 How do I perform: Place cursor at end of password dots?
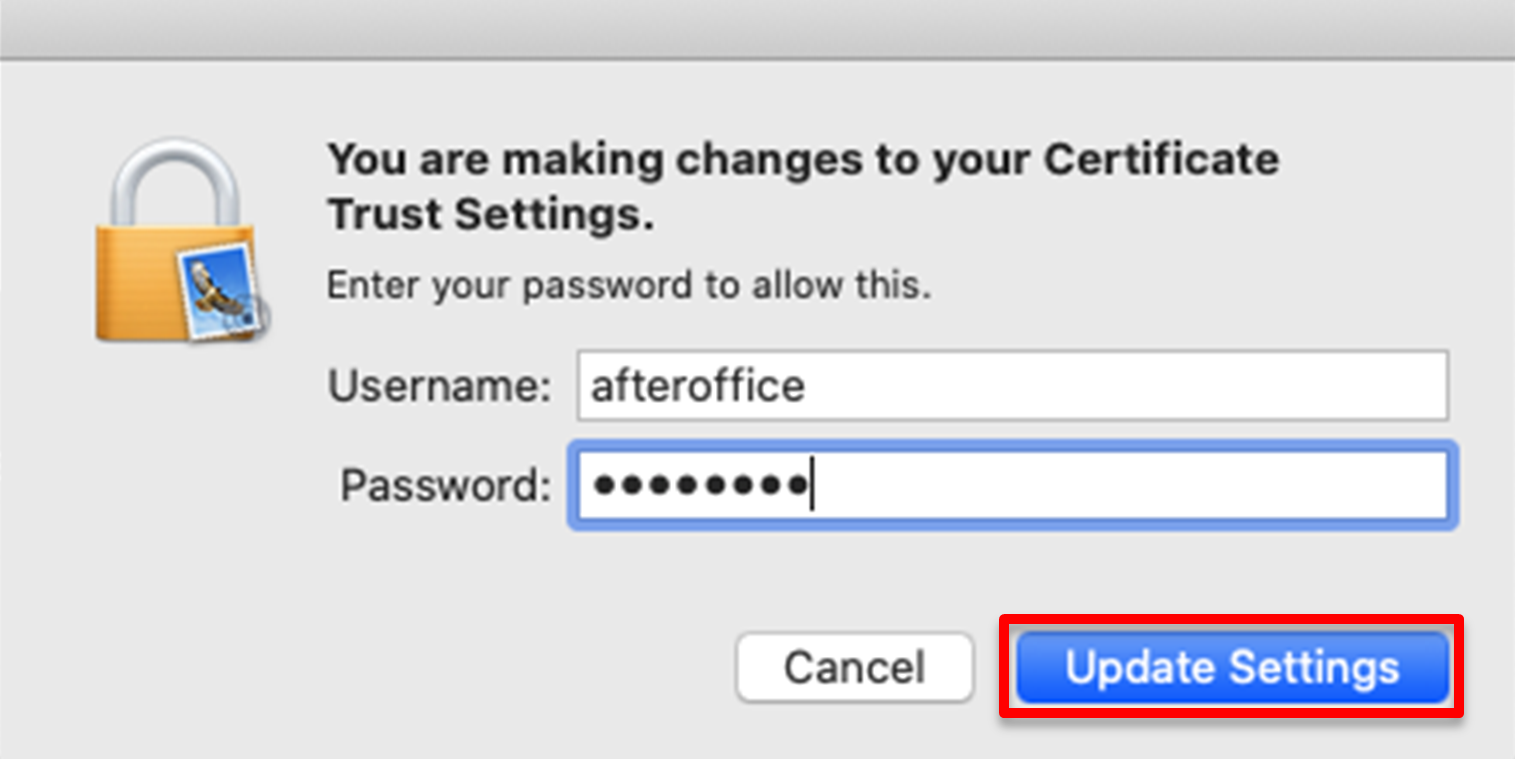tap(811, 486)
